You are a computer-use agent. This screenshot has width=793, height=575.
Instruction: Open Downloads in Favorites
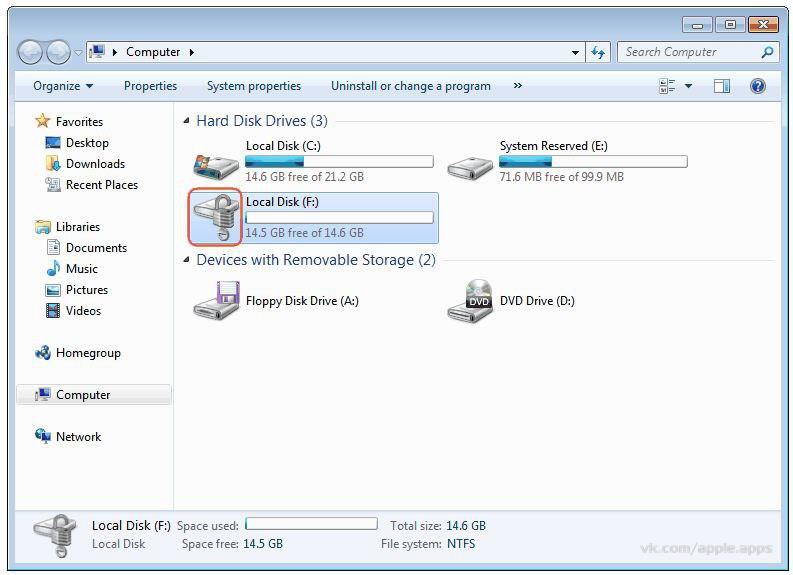coord(95,164)
